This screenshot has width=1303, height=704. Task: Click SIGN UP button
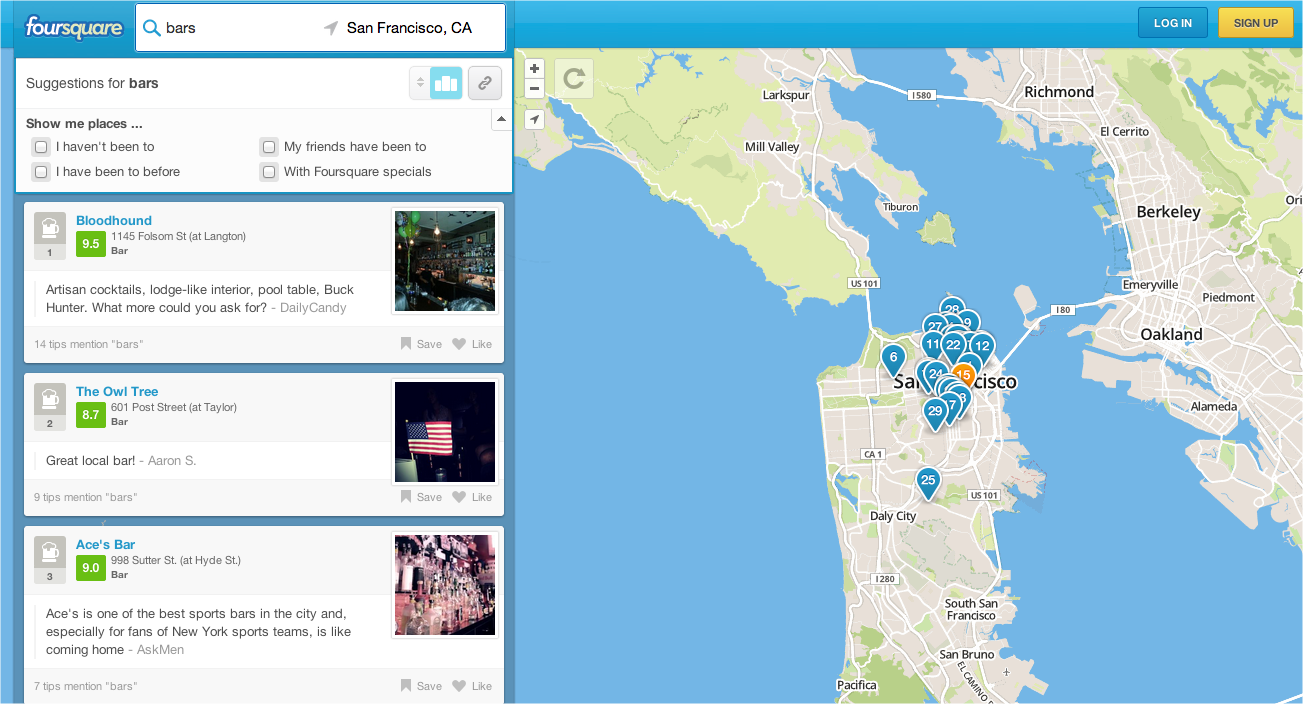1256,23
